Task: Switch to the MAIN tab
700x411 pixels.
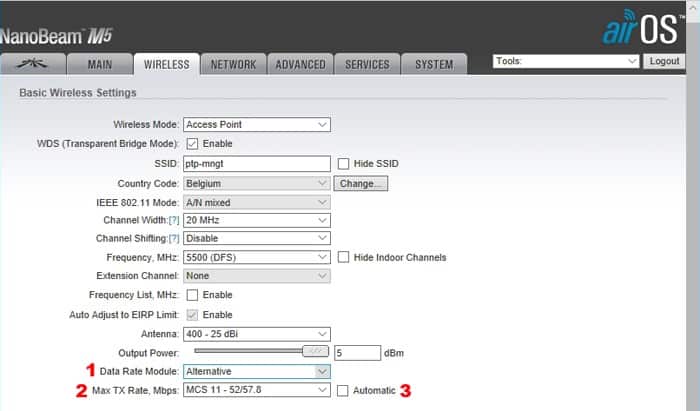Action: tap(100, 64)
